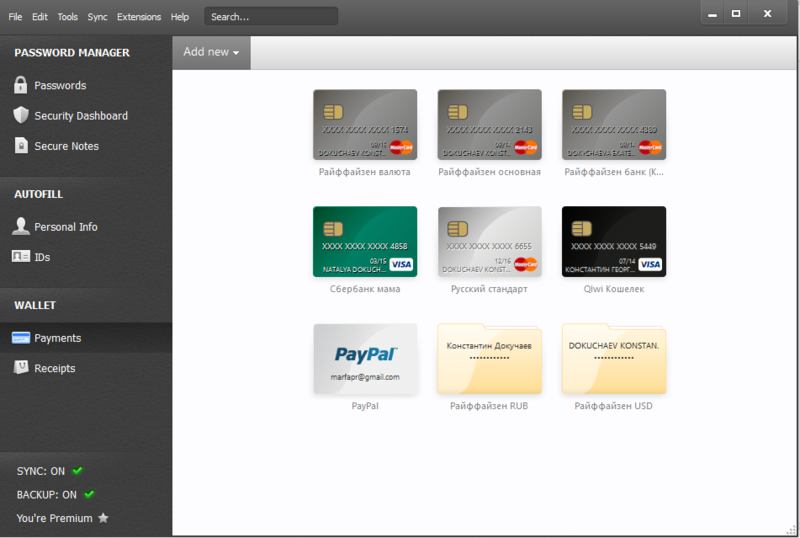Open the Sync menu
Screen dimensions: 800x538
97,17
